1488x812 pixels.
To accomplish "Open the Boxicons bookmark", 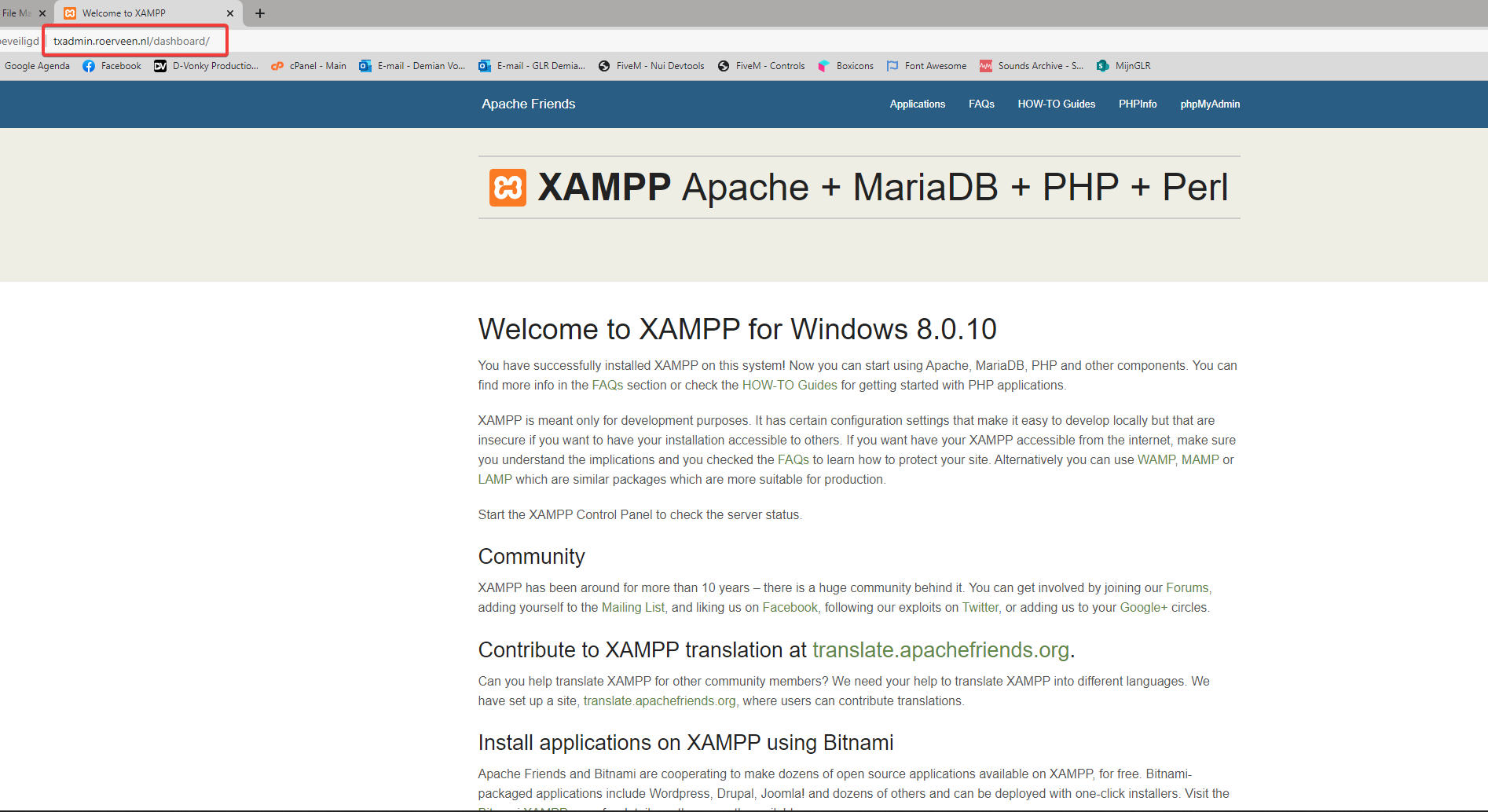I will pyautogui.click(x=846, y=66).
